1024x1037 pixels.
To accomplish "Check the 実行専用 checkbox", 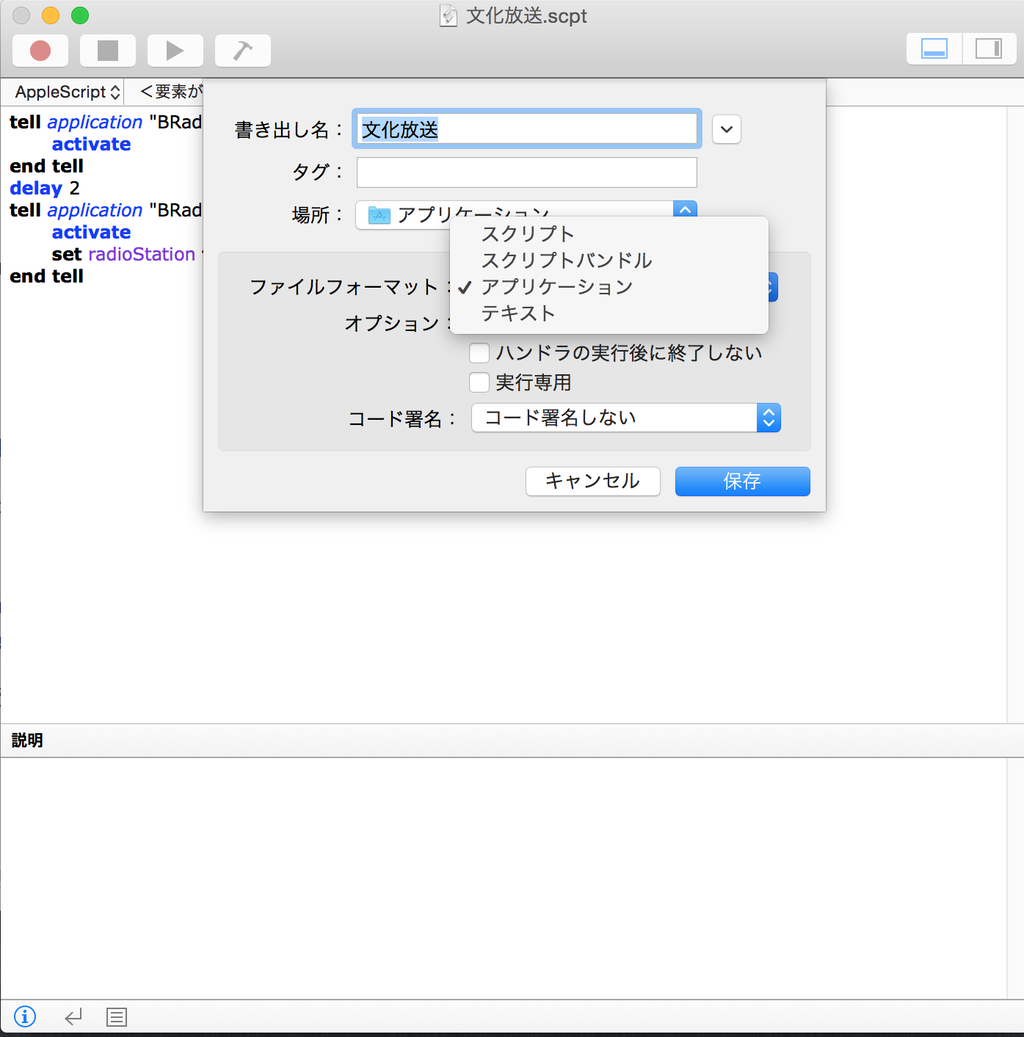I will [479, 382].
